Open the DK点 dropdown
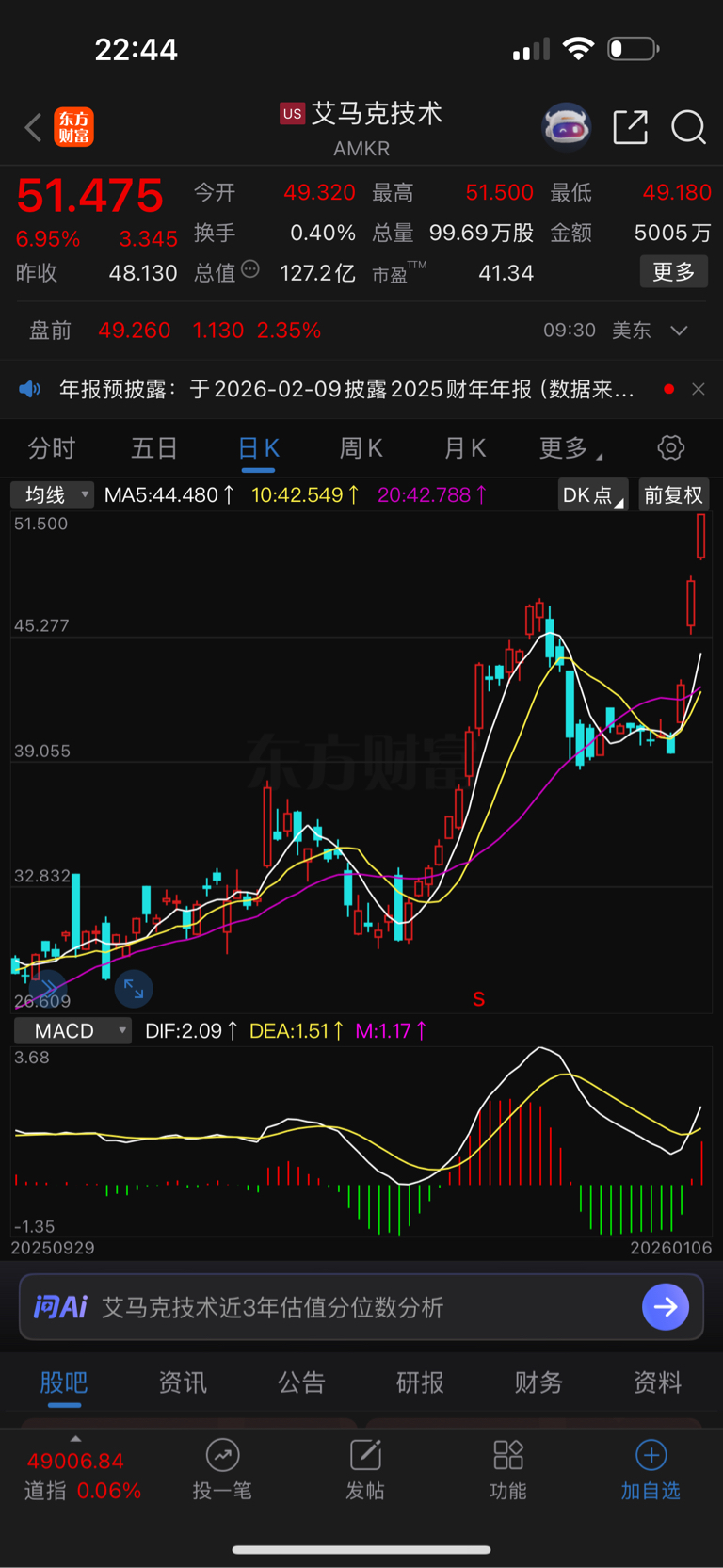The width and height of the screenshot is (723, 1568). click(x=593, y=494)
